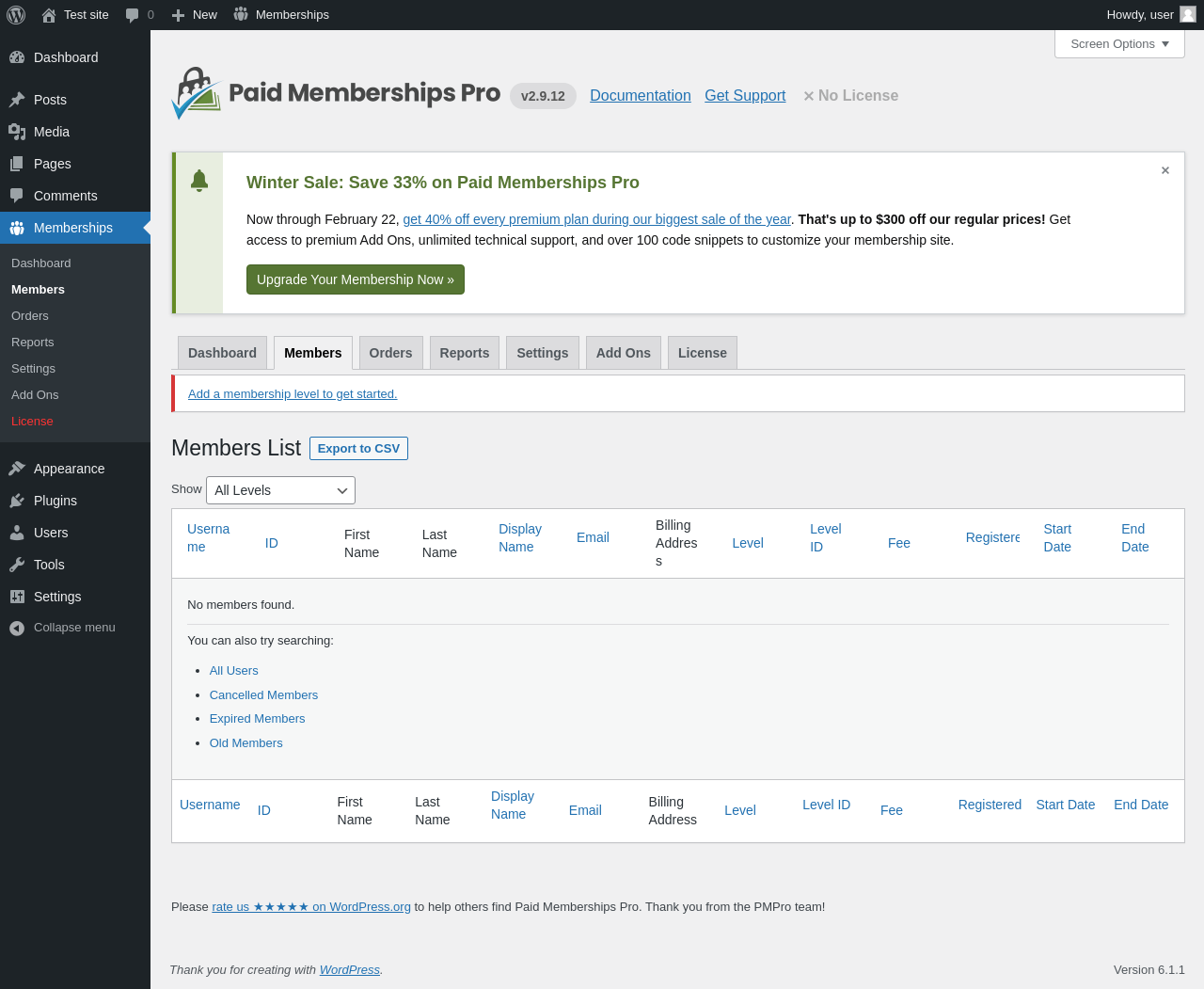The image size is (1204, 989).
Task: Click the Dashboard gauge icon in sidebar
Action: click(17, 57)
